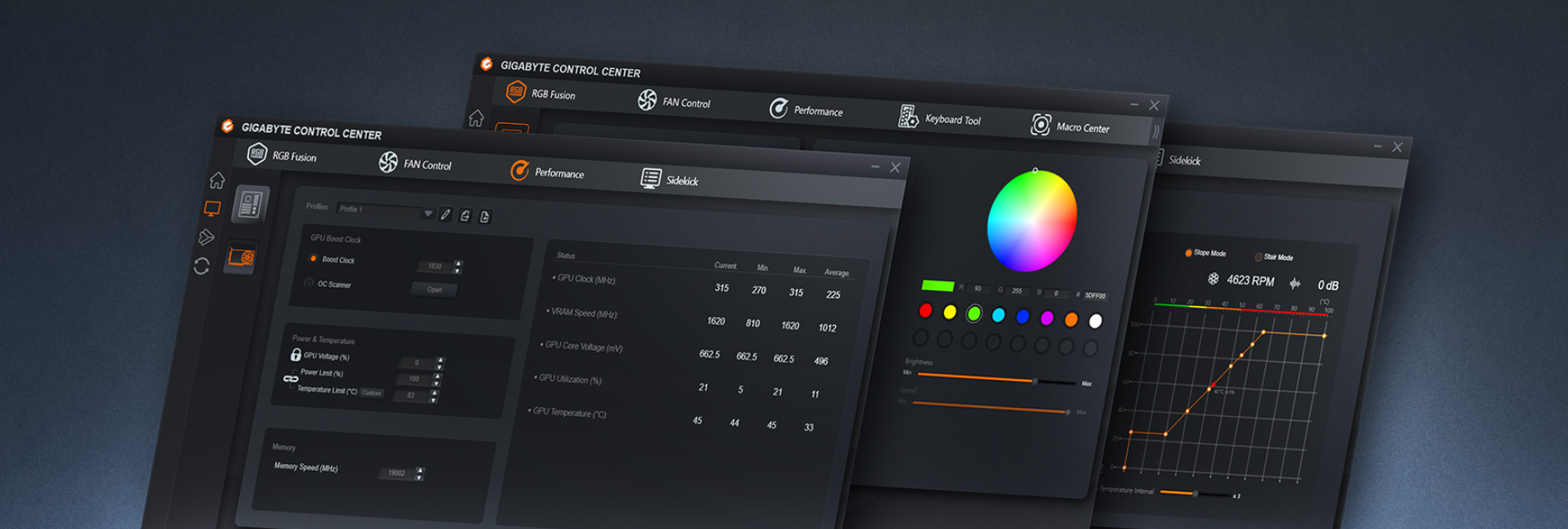Click the Custom button next to Temperature Limit

[371, 393]
